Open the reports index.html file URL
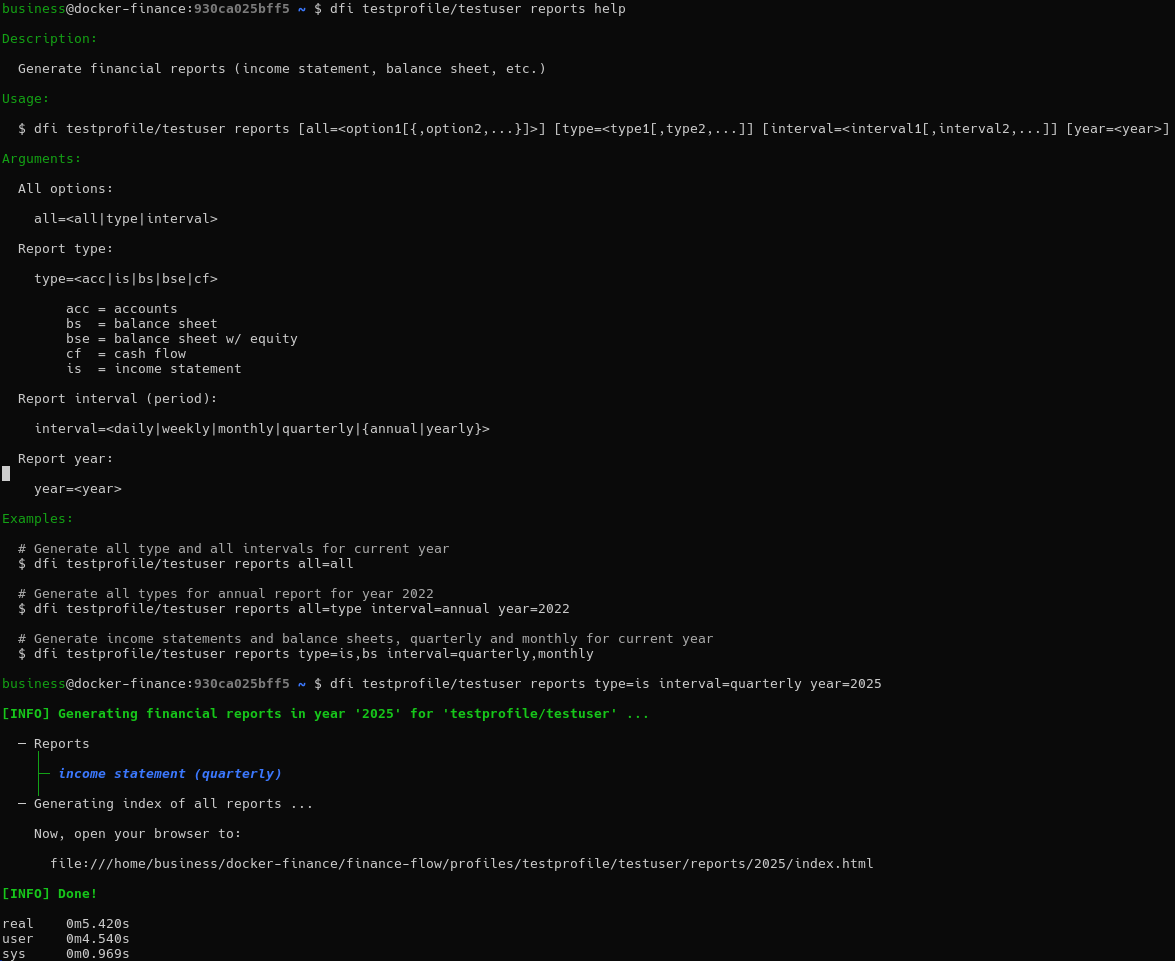Viewport: 1175px width, 961px height. tap(461, 864)
